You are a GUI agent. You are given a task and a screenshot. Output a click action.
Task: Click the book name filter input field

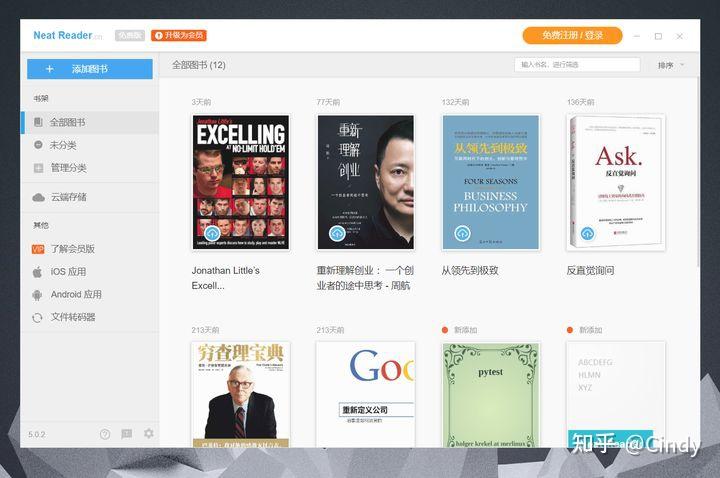[577, 65]
